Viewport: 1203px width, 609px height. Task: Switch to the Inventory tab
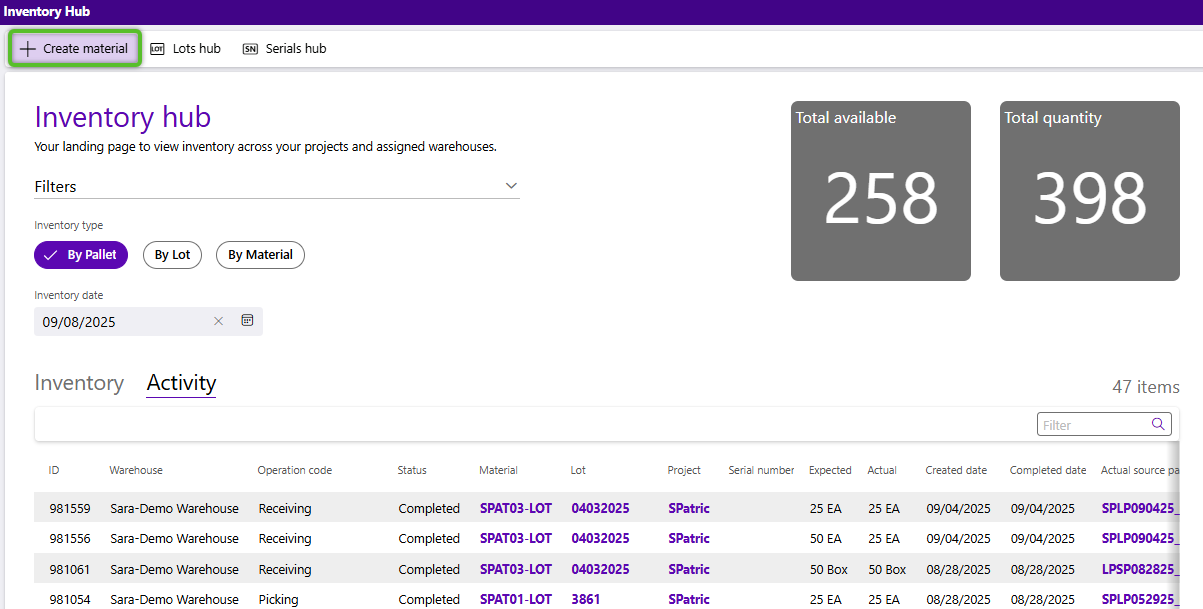click(x=79, y=383)
